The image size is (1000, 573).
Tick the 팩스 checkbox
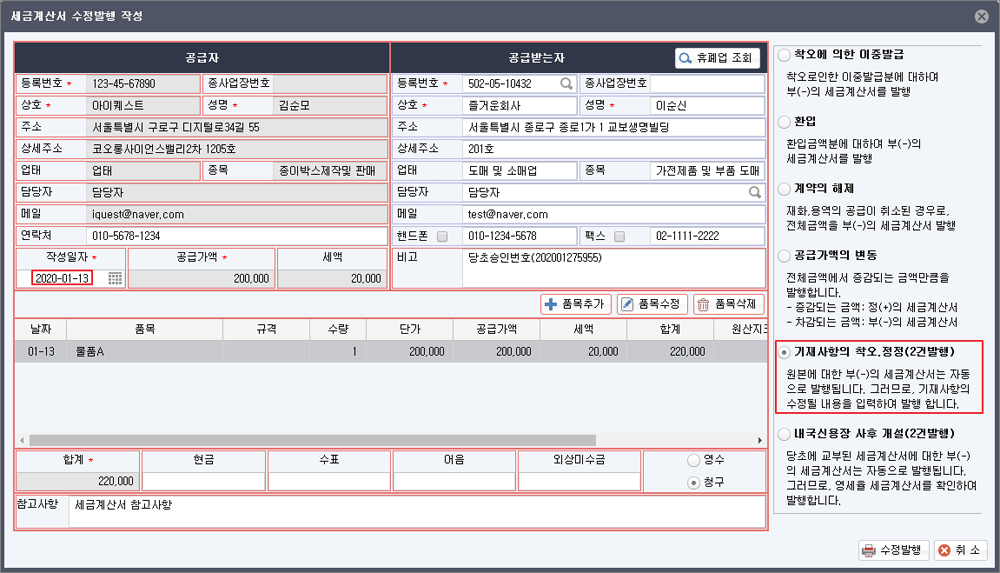[x=619, y=236]
